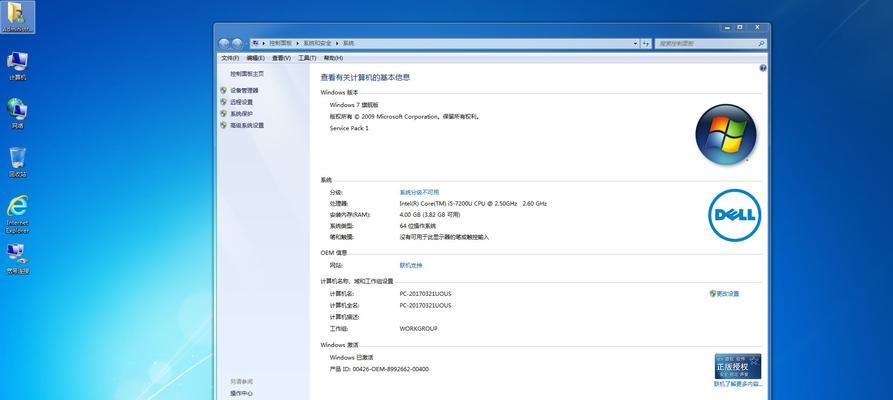This screenshot has width=893, height=400.
Task: Click the search magnifier icon
Action: coord(761,43)
